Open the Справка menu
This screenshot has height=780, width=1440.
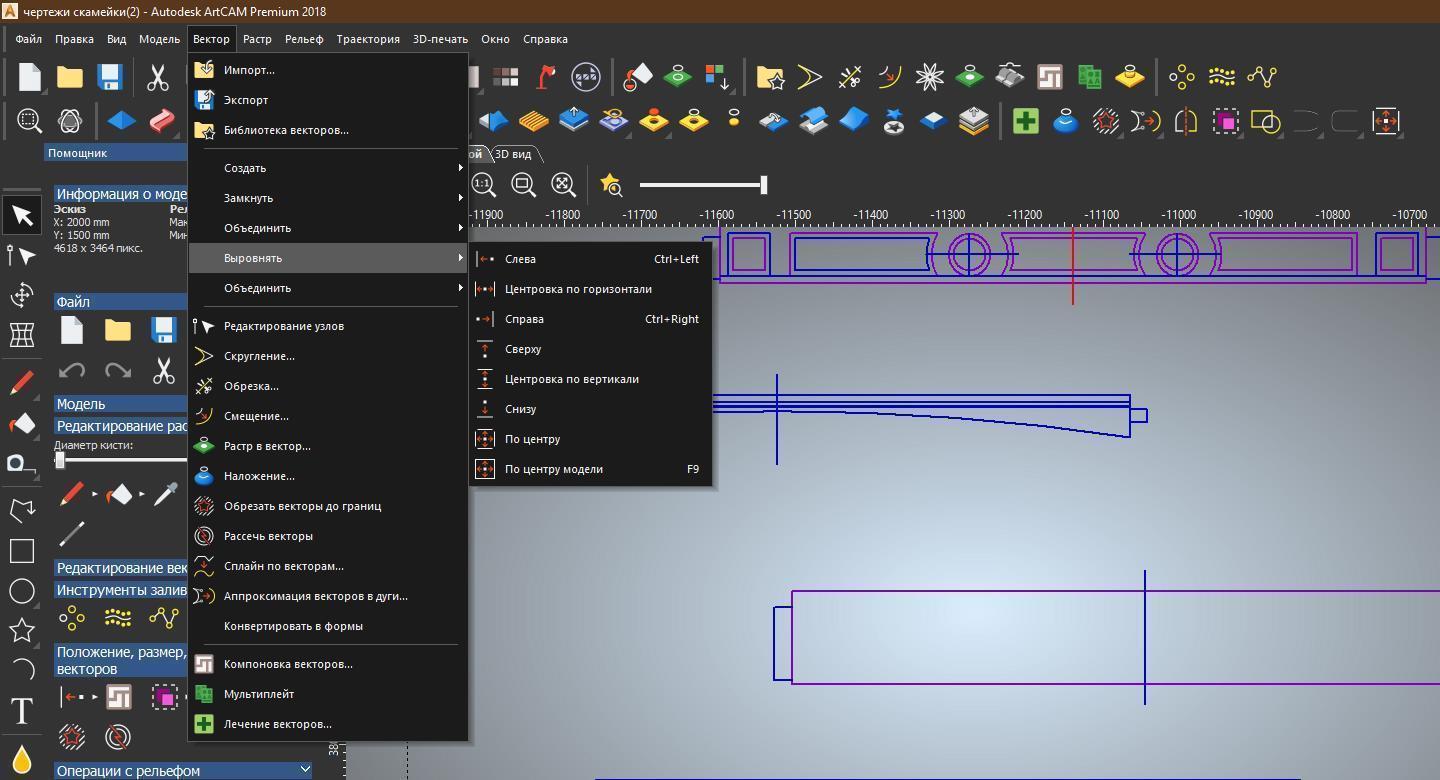[545, 39]
